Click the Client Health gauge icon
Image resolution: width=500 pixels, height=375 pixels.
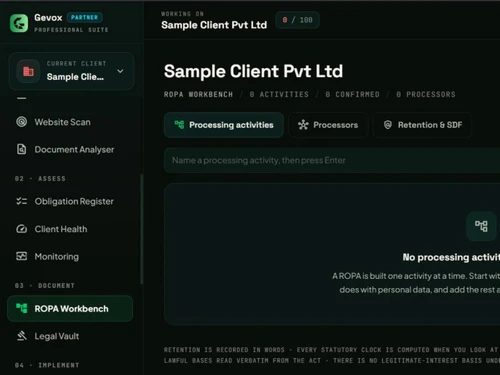click(x=22, y=229)
